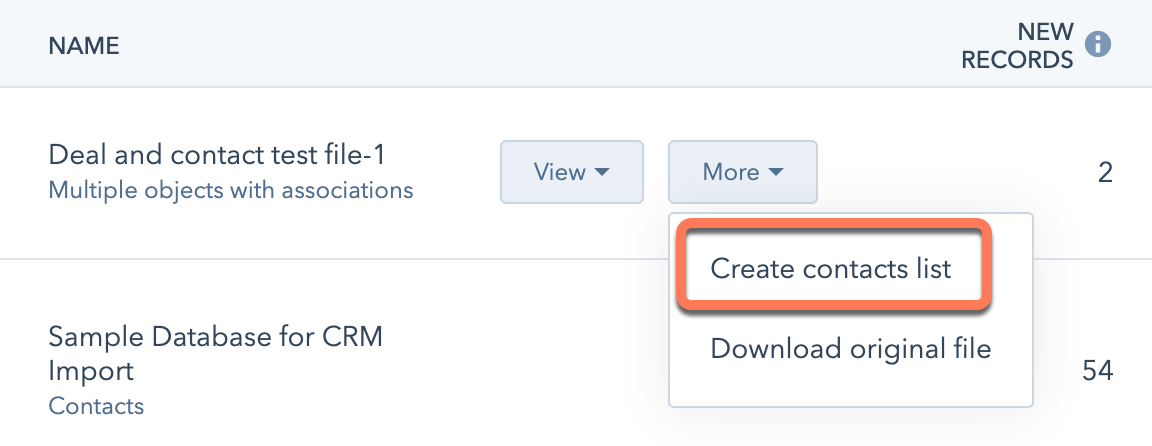Select Create contacts list menu option
Viewport: 1152px width, 446px height.
coord(830,268)
